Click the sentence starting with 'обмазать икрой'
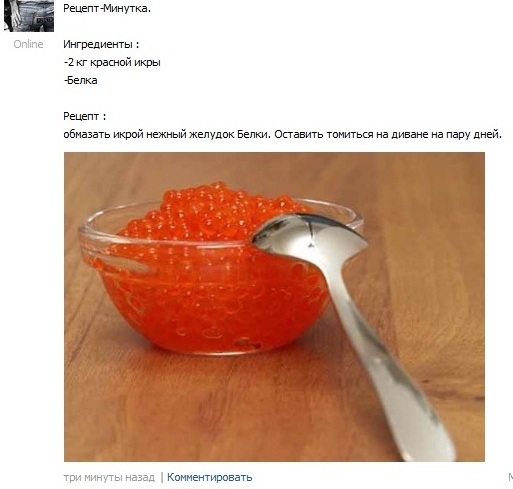This screenshot has height=489, width=513. (x=282, y=134)
